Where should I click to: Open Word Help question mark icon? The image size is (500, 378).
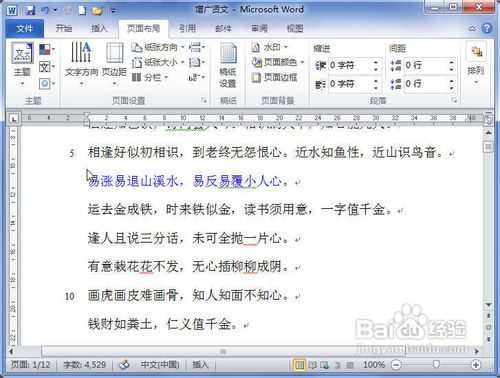pyautogui.click(x=487, y=28)
